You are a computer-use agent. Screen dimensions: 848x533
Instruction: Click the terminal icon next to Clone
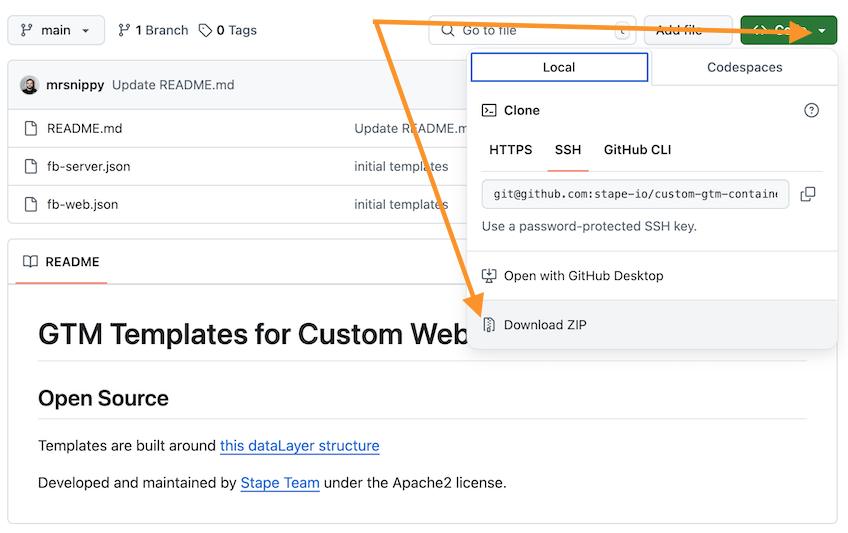[489, 110]
